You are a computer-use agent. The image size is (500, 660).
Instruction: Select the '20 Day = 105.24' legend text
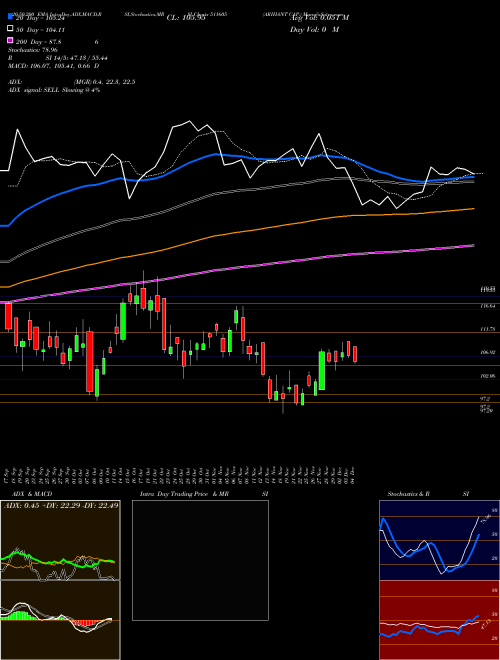[x=40, y=18]
